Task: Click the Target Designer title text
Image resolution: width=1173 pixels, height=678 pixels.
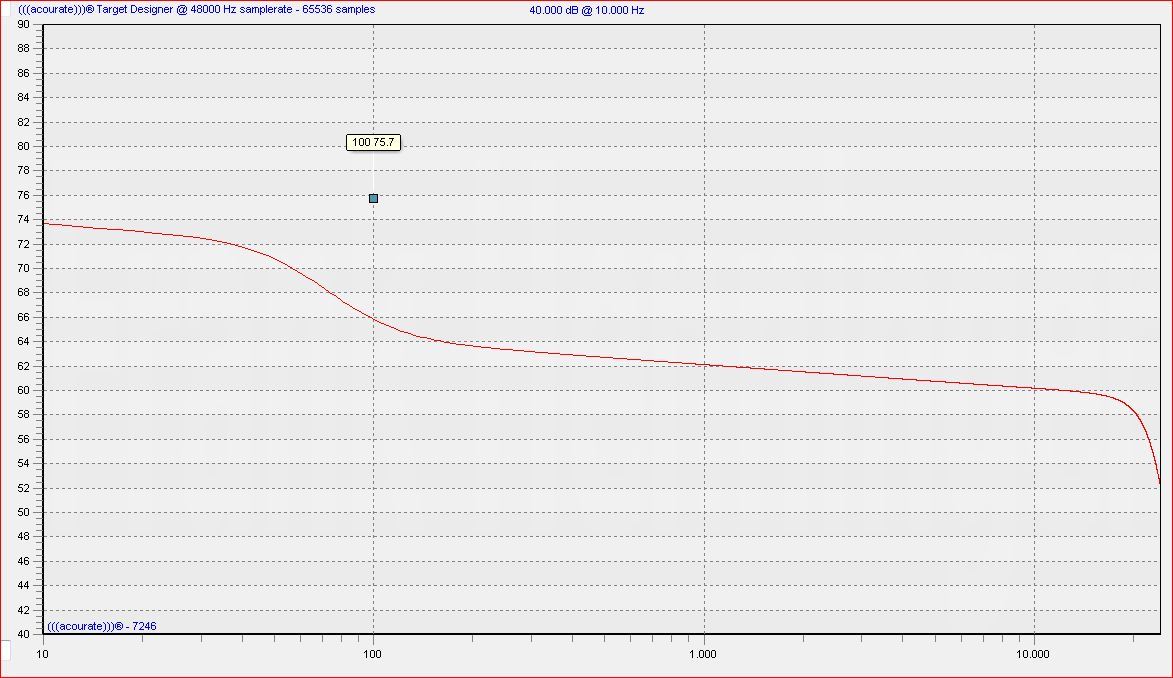Action: tap(197, 9)
